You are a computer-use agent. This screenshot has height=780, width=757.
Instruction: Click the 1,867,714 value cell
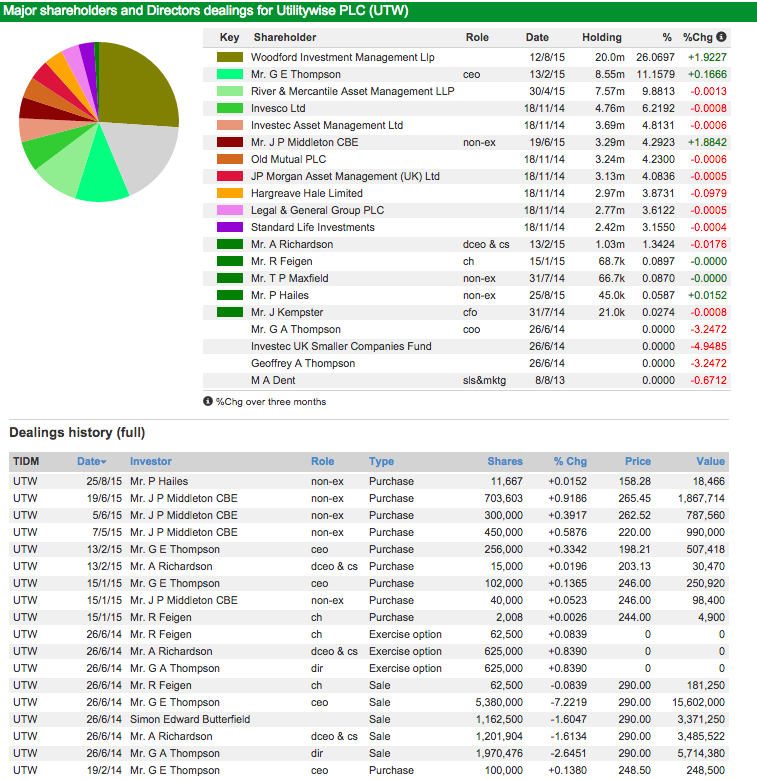pos(701,498)
